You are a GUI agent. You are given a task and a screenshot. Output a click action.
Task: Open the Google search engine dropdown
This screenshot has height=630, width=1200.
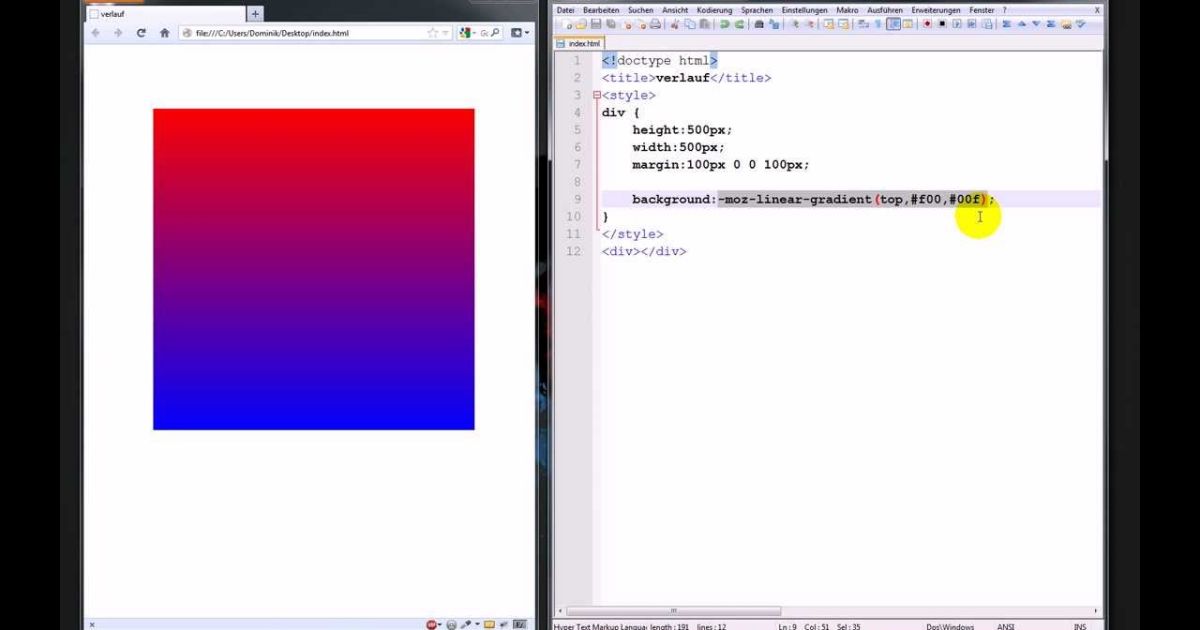pyautogui.click(x=470, y=31)
